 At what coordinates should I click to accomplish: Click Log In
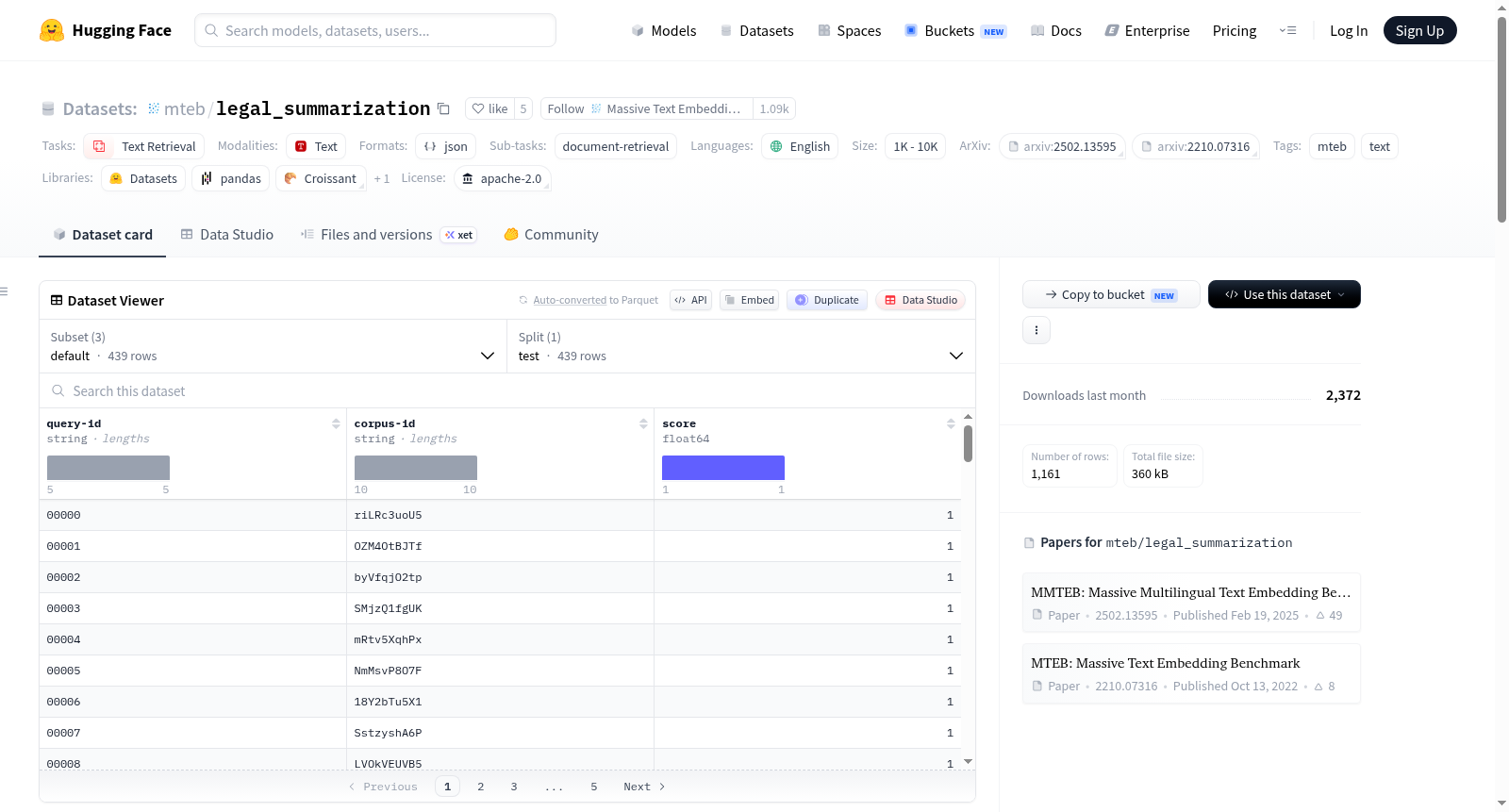coord(1349,30)
